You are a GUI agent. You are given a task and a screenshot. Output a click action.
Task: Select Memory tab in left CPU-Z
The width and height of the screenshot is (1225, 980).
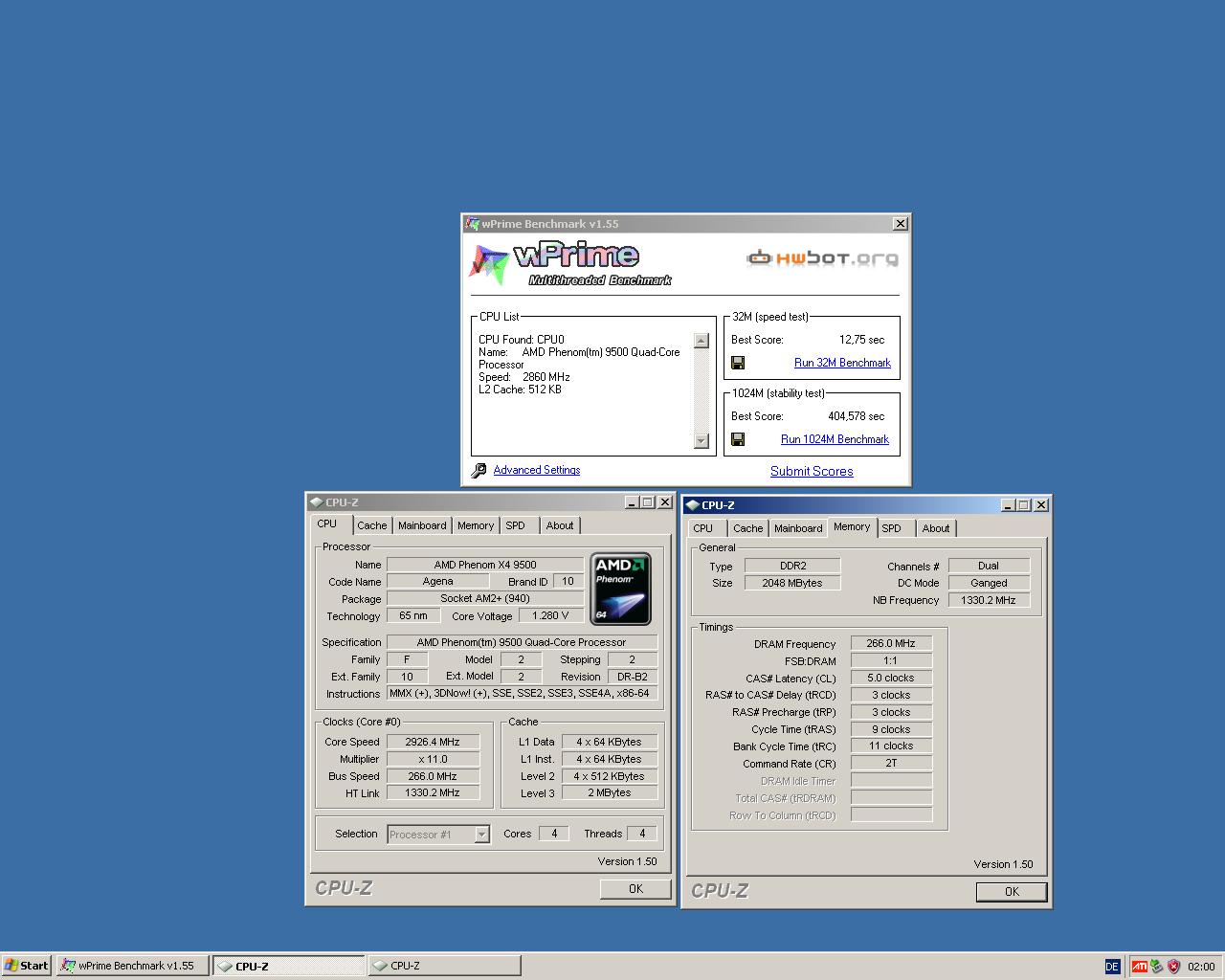click(x=476, y=525)
